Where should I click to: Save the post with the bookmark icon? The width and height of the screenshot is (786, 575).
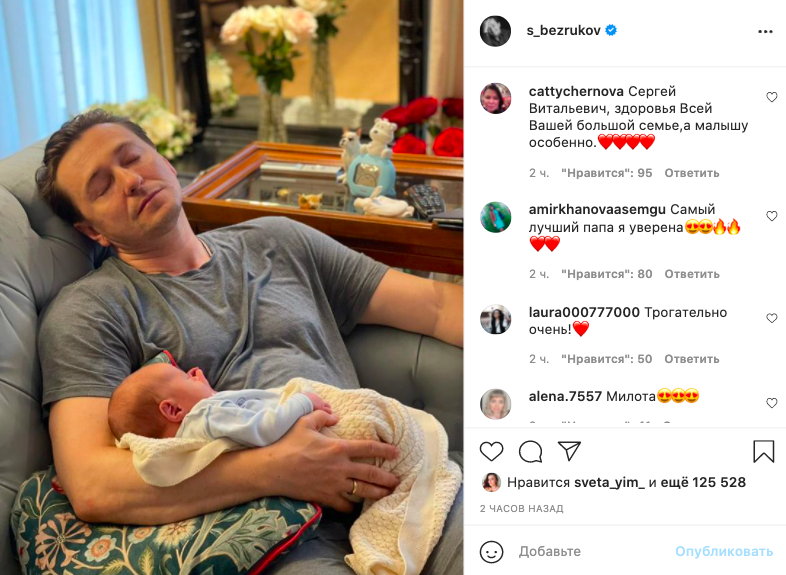tap(763, 451)
